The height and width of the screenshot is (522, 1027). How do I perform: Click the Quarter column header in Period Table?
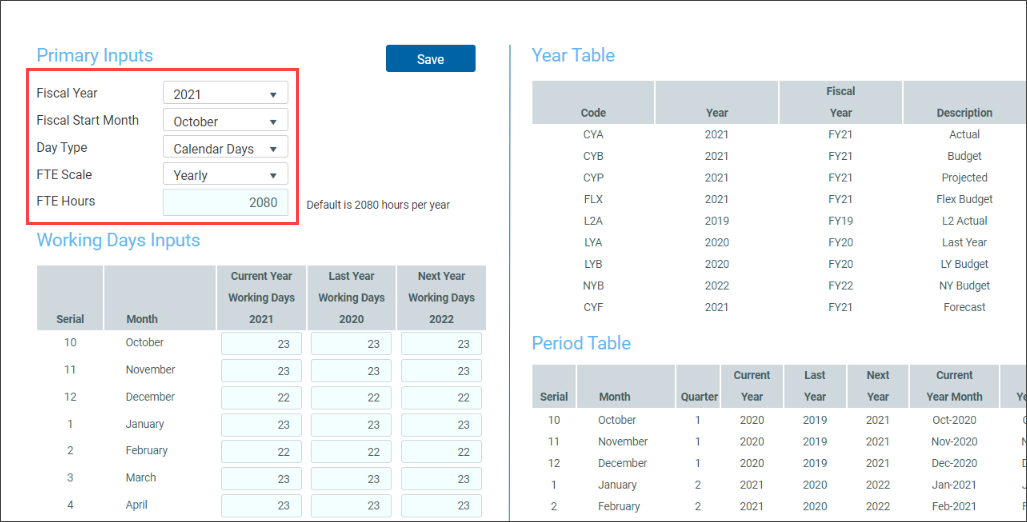click(x=699, y=397)
